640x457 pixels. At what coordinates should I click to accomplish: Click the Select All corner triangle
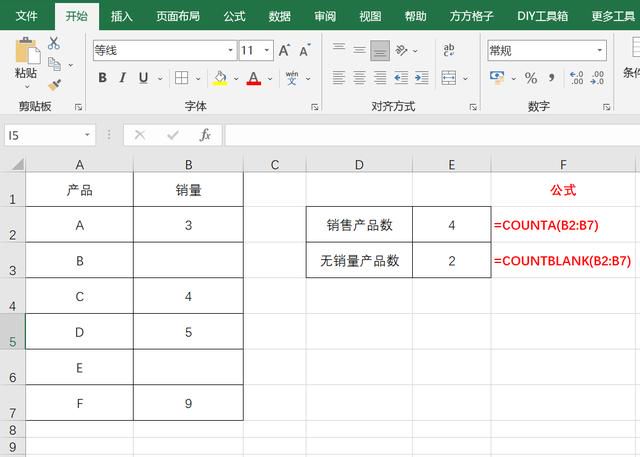tap(18, 164)
